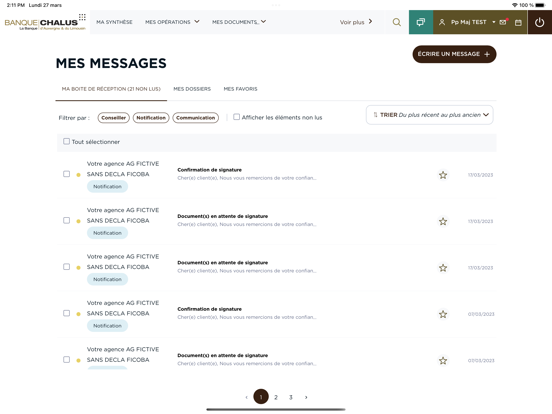Click the Voir plus link
The height and width of the screenshot is (414, 552).
352,22
